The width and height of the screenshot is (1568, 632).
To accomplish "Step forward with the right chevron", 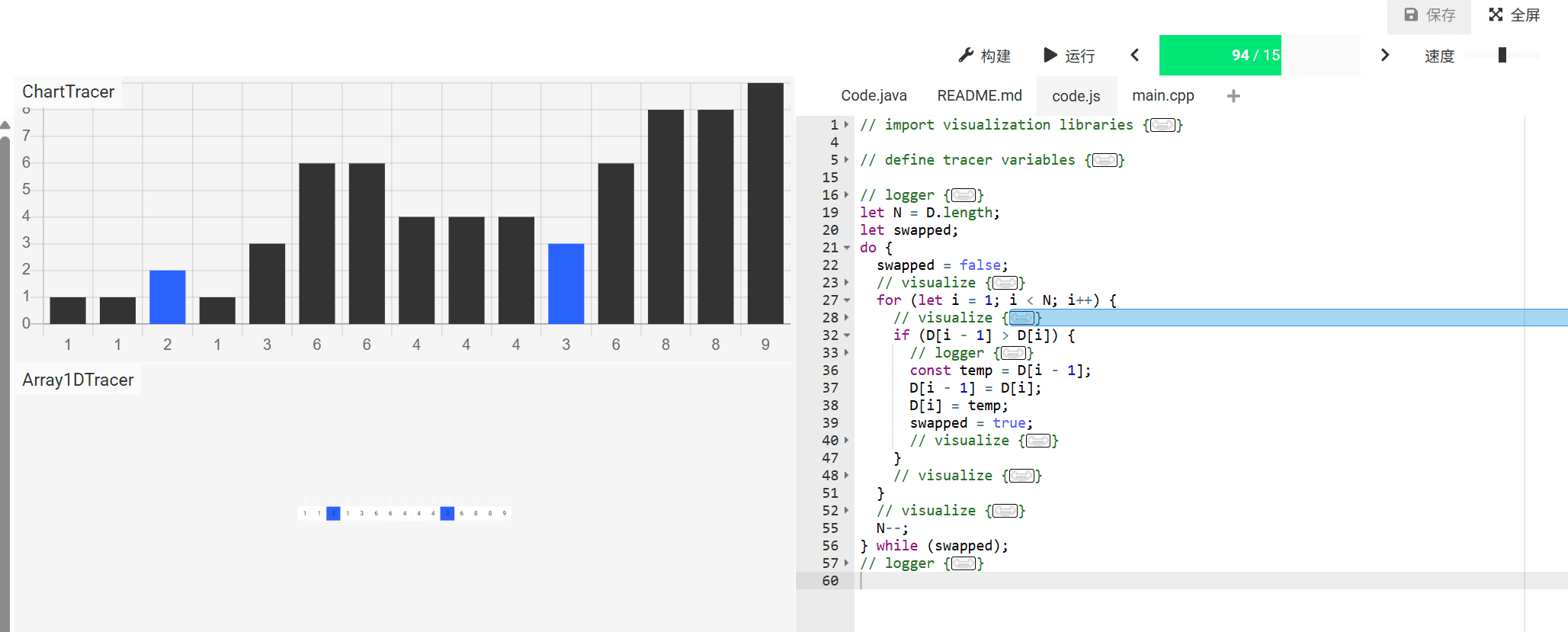I will pos(1384,55).
